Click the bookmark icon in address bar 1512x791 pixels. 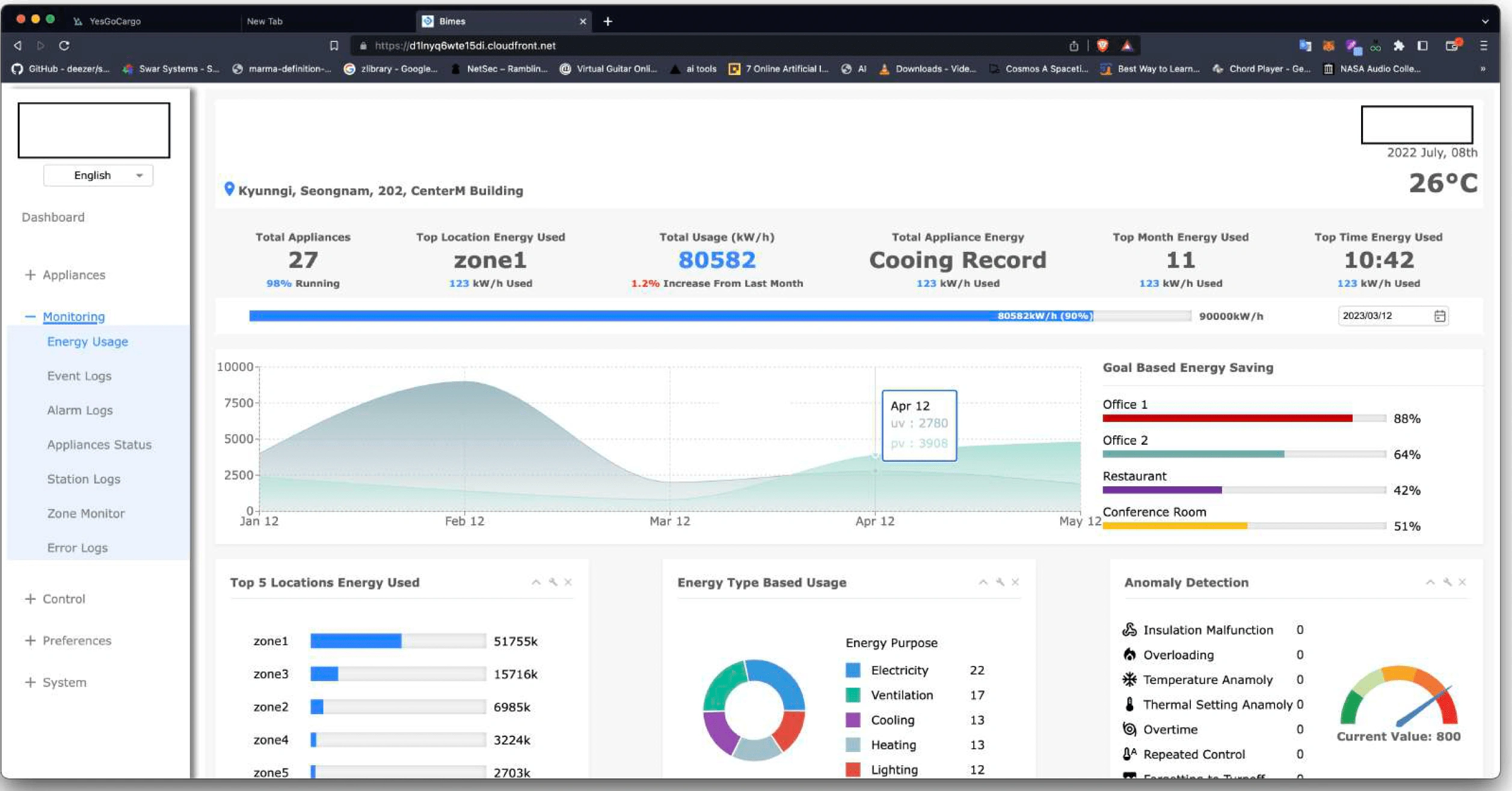click(334, 46)
